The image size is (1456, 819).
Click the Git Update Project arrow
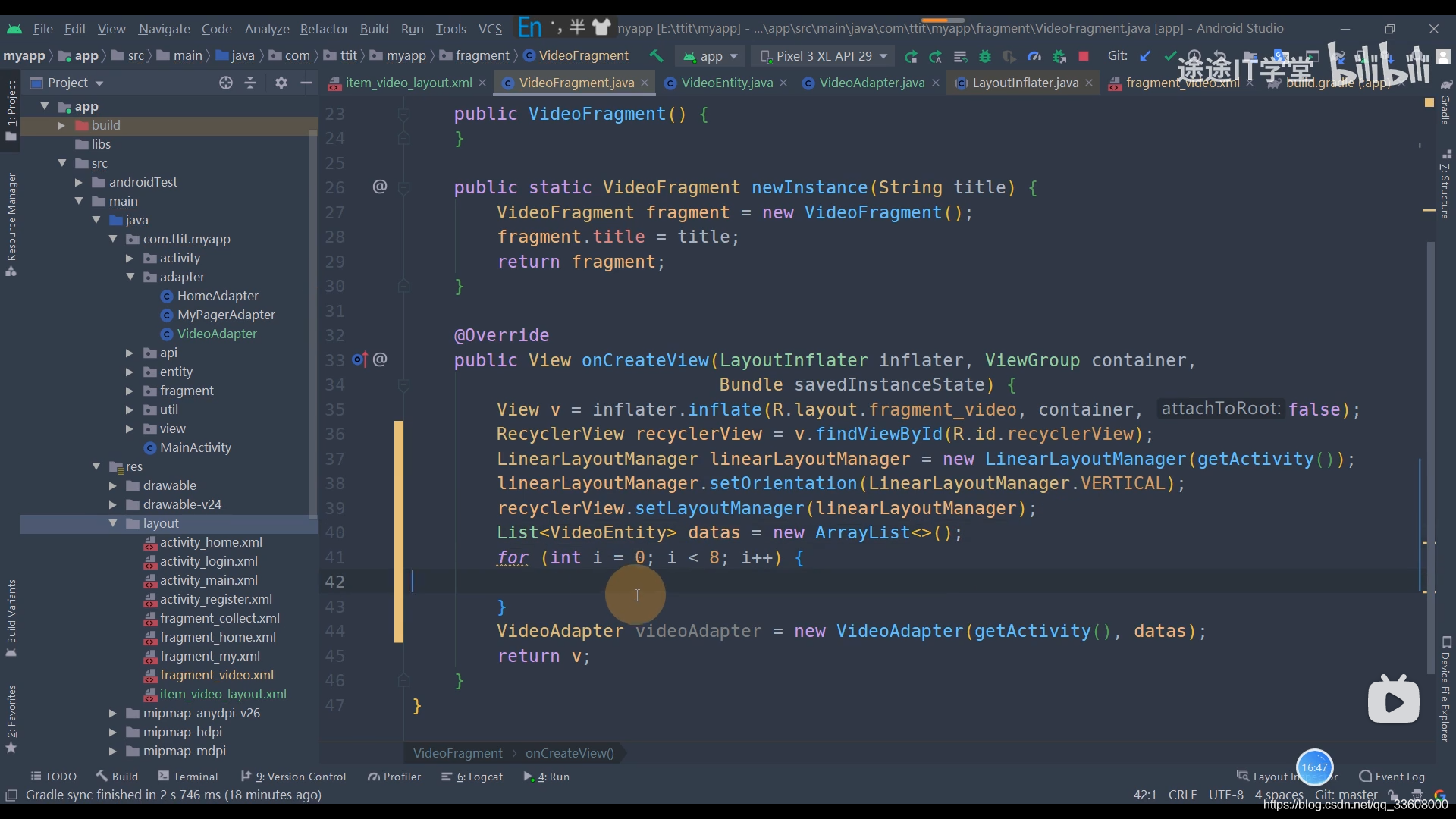[1145, 56]
